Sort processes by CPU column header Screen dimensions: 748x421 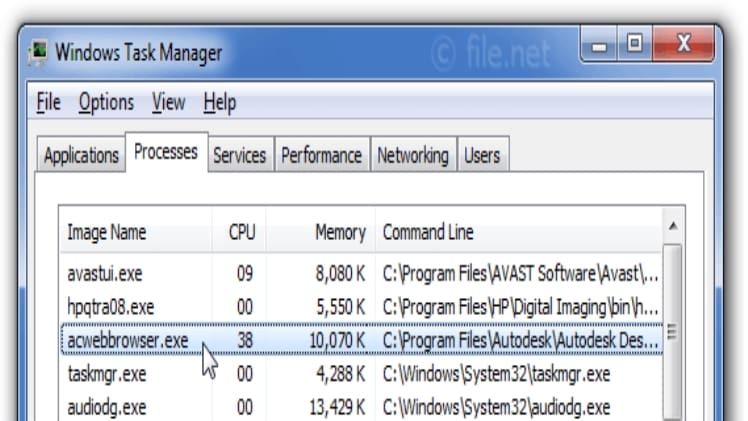(x=242, y=232)
